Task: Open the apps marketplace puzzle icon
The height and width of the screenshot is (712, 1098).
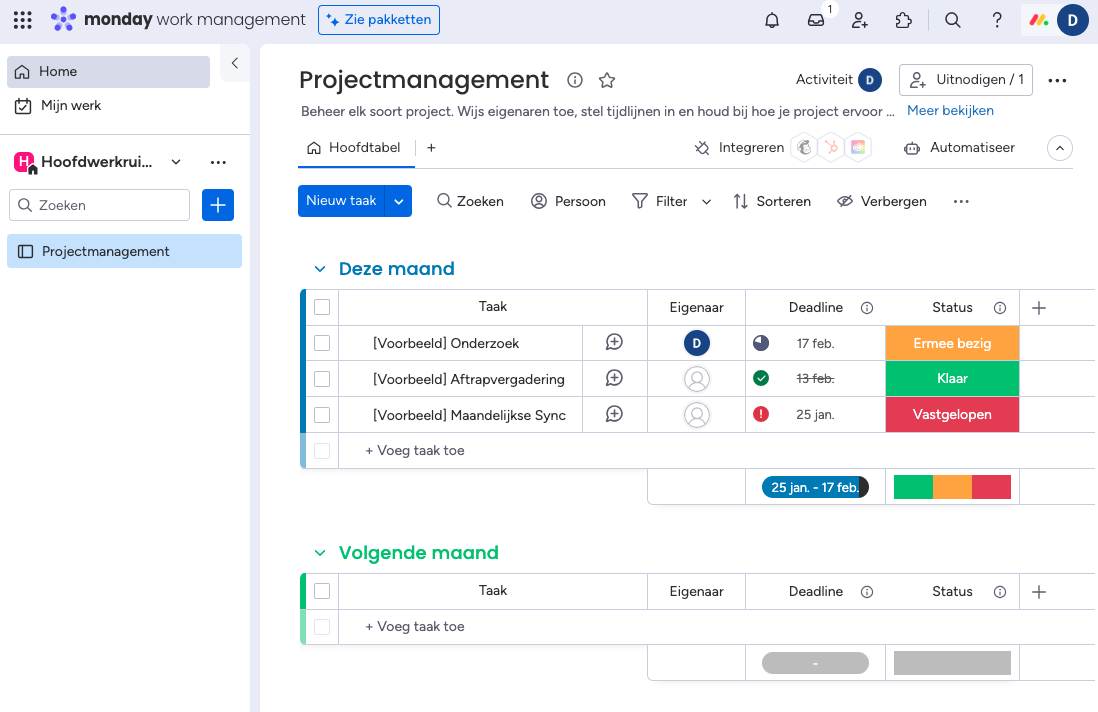Action: coord(904,20)
